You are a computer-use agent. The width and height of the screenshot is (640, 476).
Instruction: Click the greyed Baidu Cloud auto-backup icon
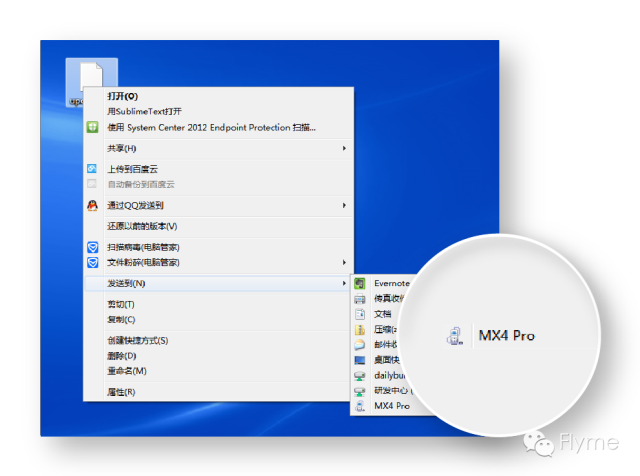click(92, 184)
